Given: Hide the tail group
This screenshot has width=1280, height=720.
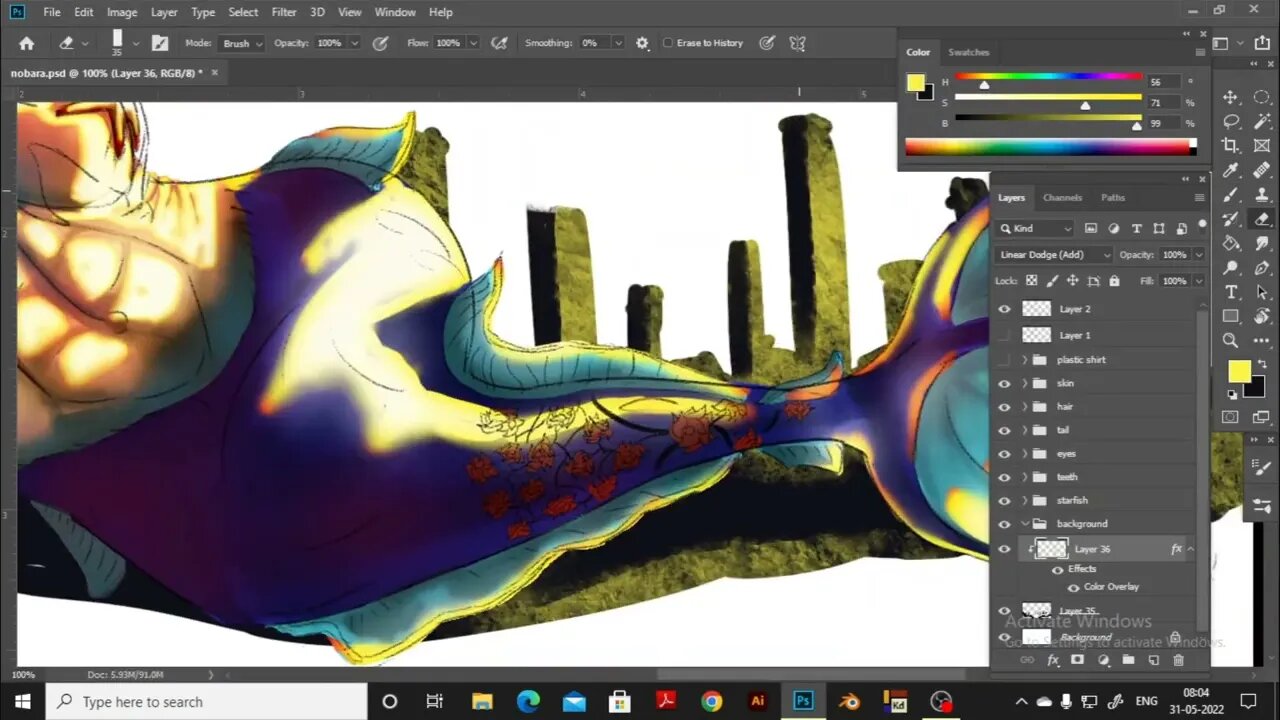Looking at the screenshot, I should [x=1005, y=430].
